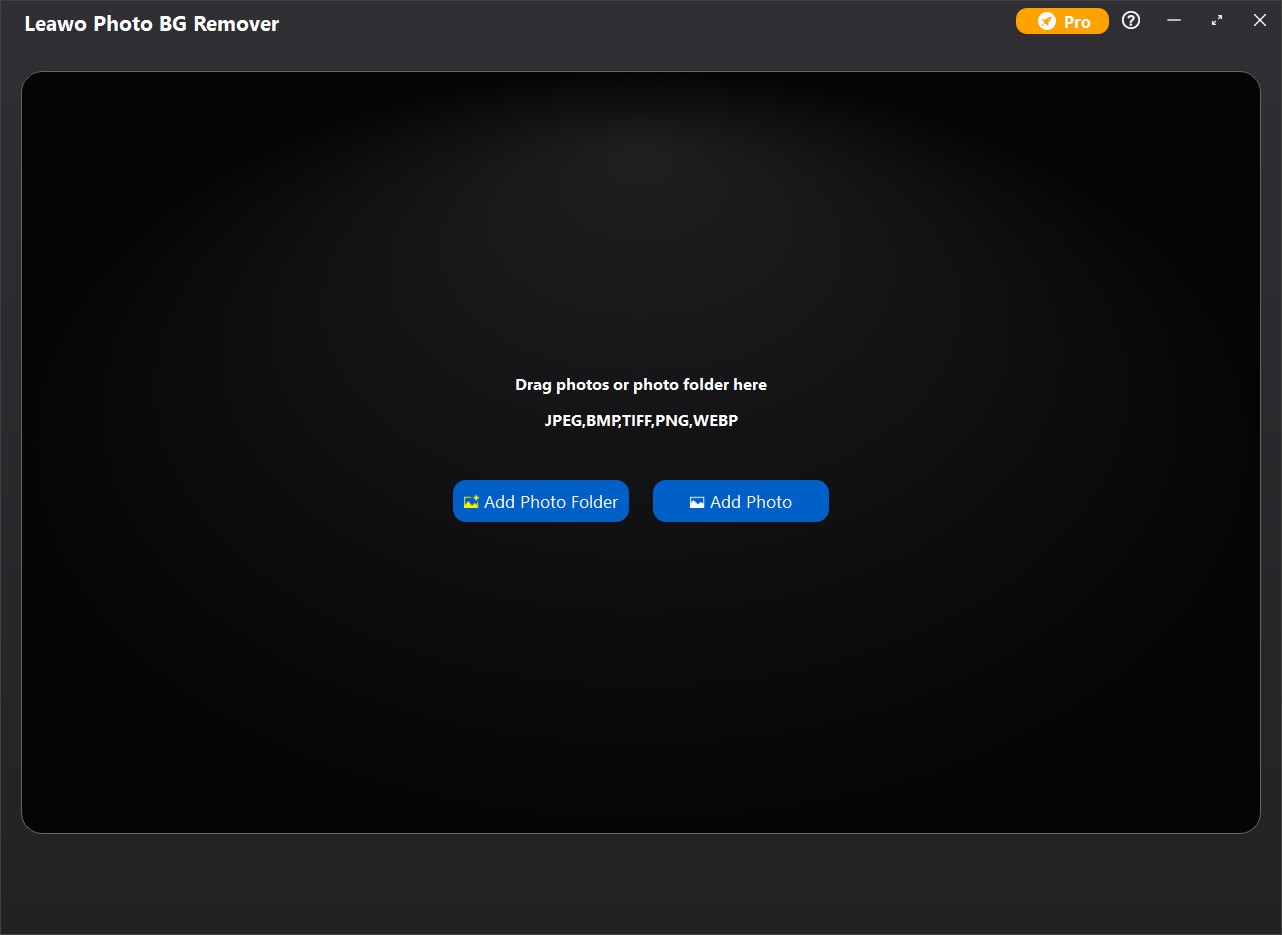Open the help question mark icon

point(1131,21)
